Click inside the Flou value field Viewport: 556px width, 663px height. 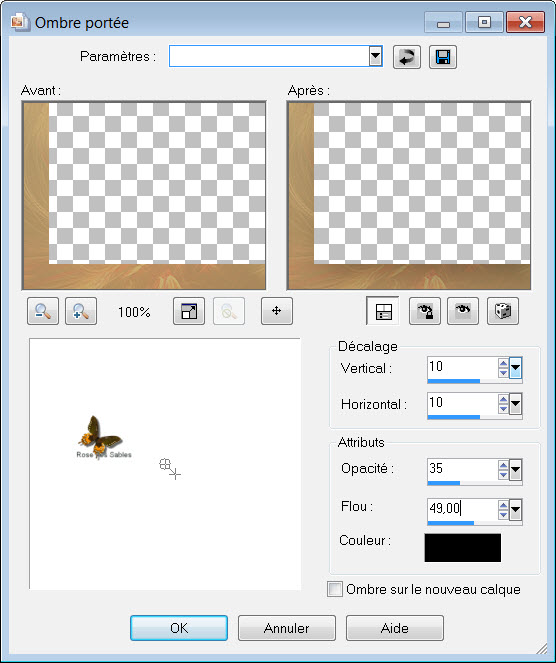[463, 509]
